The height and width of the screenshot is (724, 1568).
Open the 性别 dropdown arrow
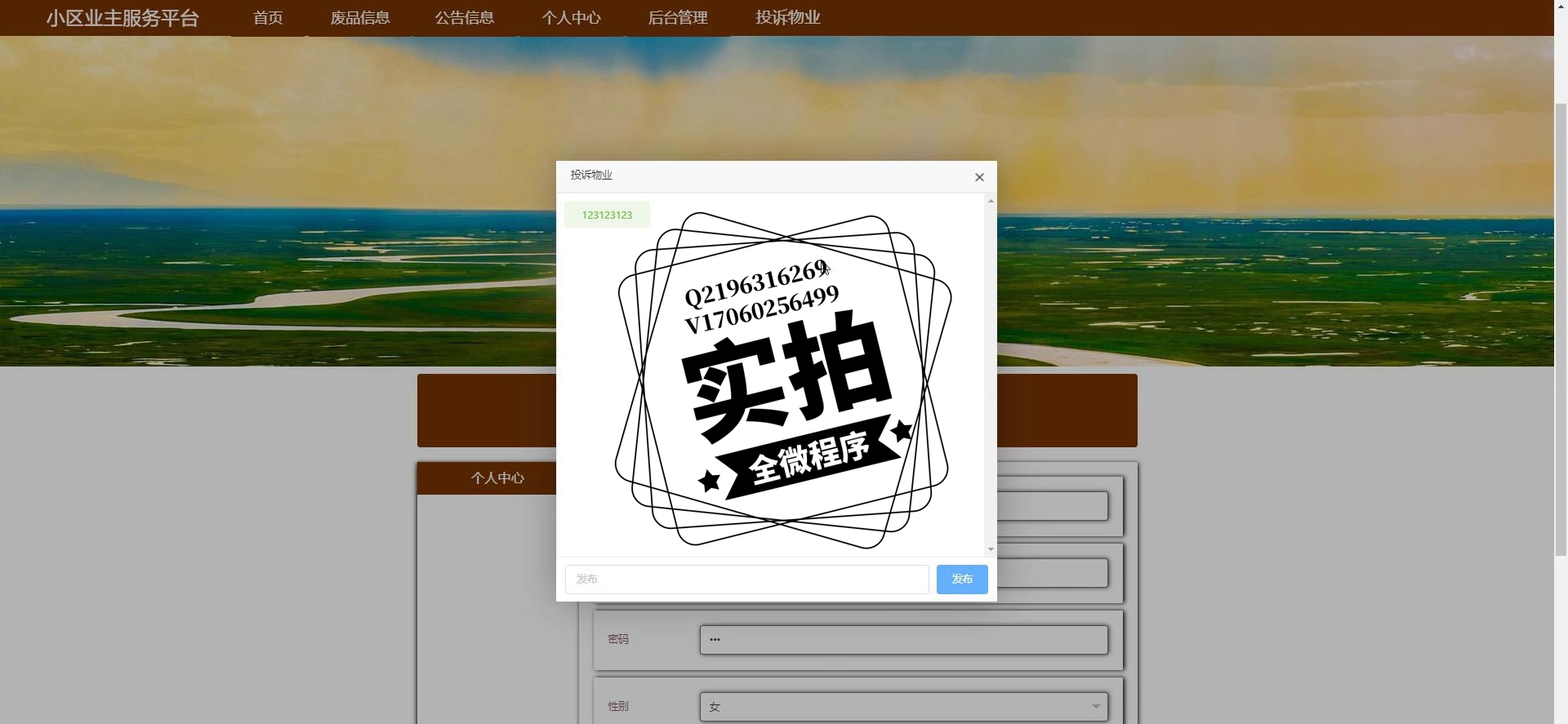(1096, 707)
